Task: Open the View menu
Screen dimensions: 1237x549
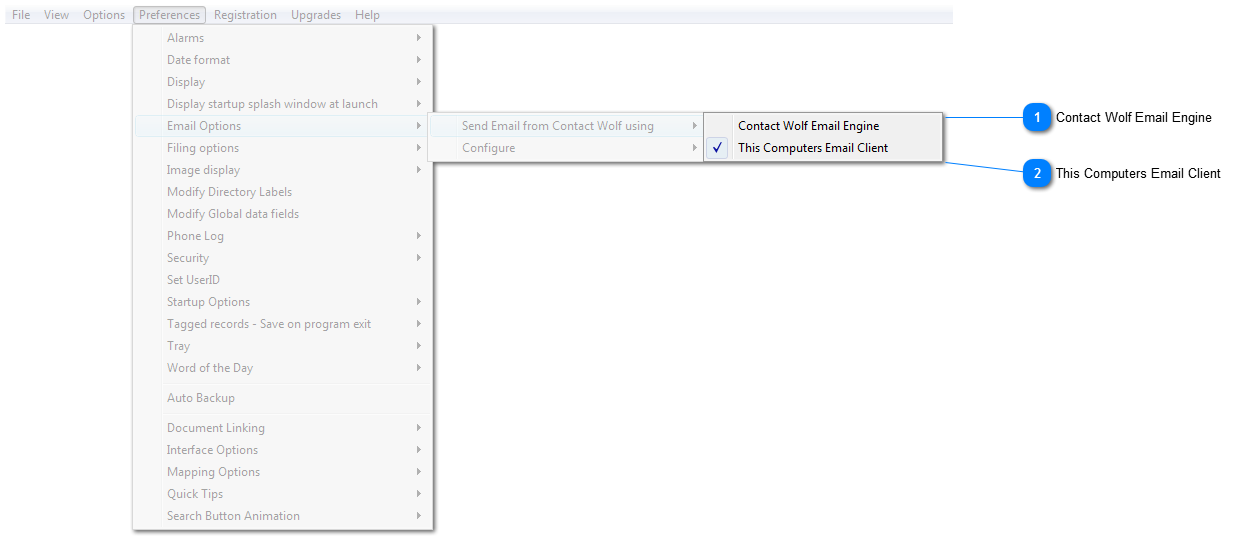Action: [x=57, y=15]
